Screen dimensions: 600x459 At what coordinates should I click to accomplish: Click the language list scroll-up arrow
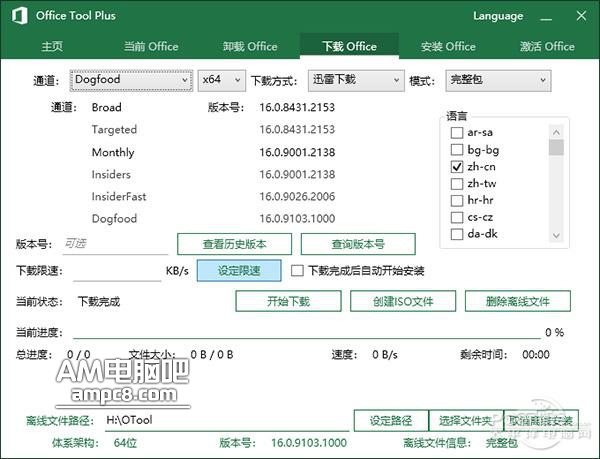[x=556, y=132]
